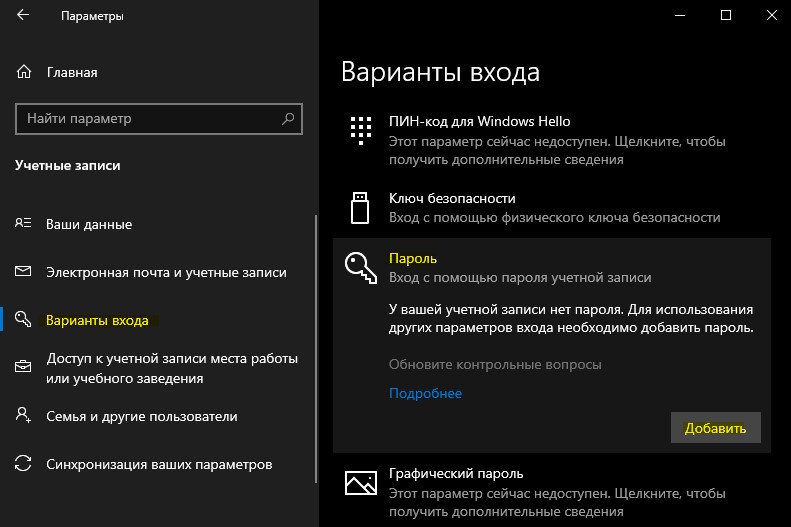Click text Вход с помощью пароля учетной записи
This screenshot has width=791, height=527.
click(x=520, y=277)
